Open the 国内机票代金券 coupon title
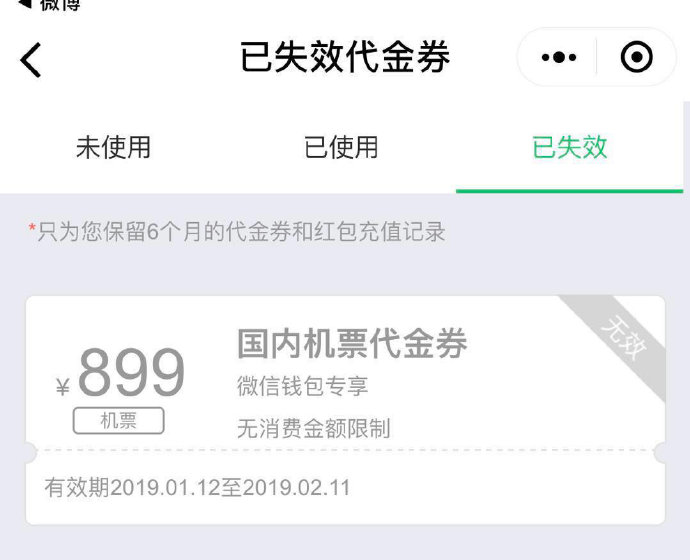The height and width of the screenshot is (560, 690). [352, 344]
